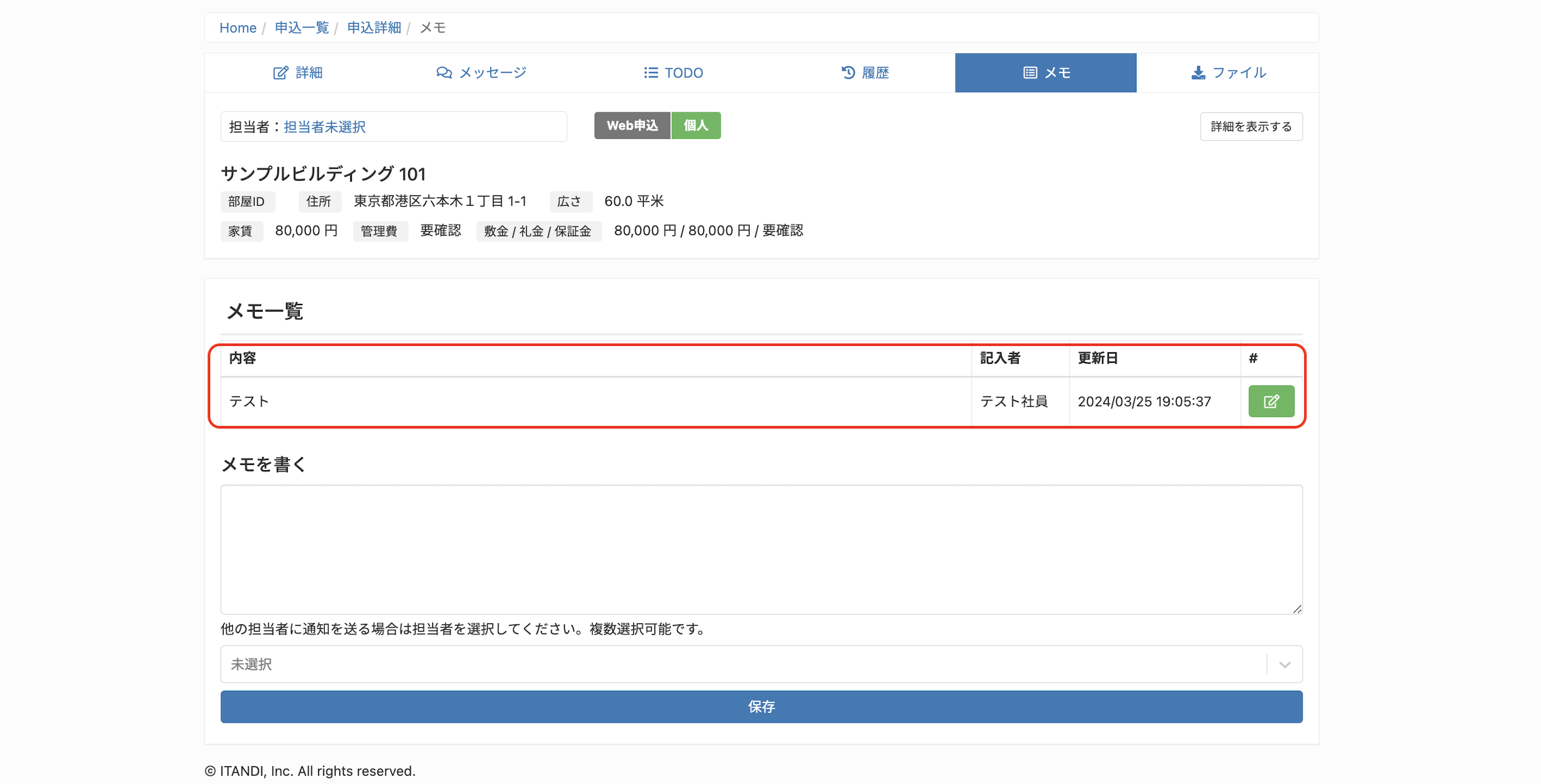This screenshot has width=1541, height=784.
Task: Select the メモ tab
Action: coord(1046,73)
